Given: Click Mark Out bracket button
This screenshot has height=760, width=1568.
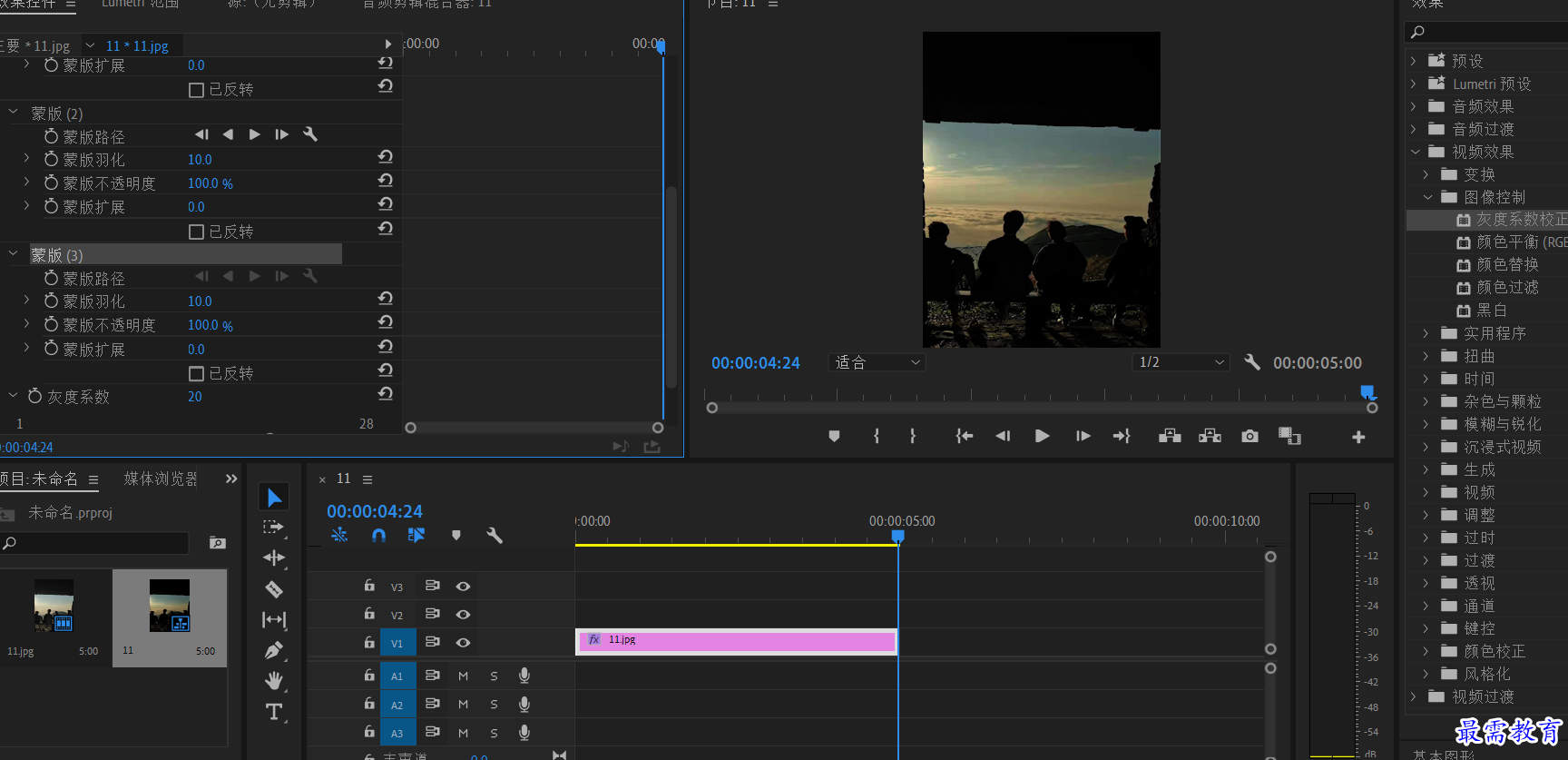Looking at the screenshot, I should [x=913, y=436].
